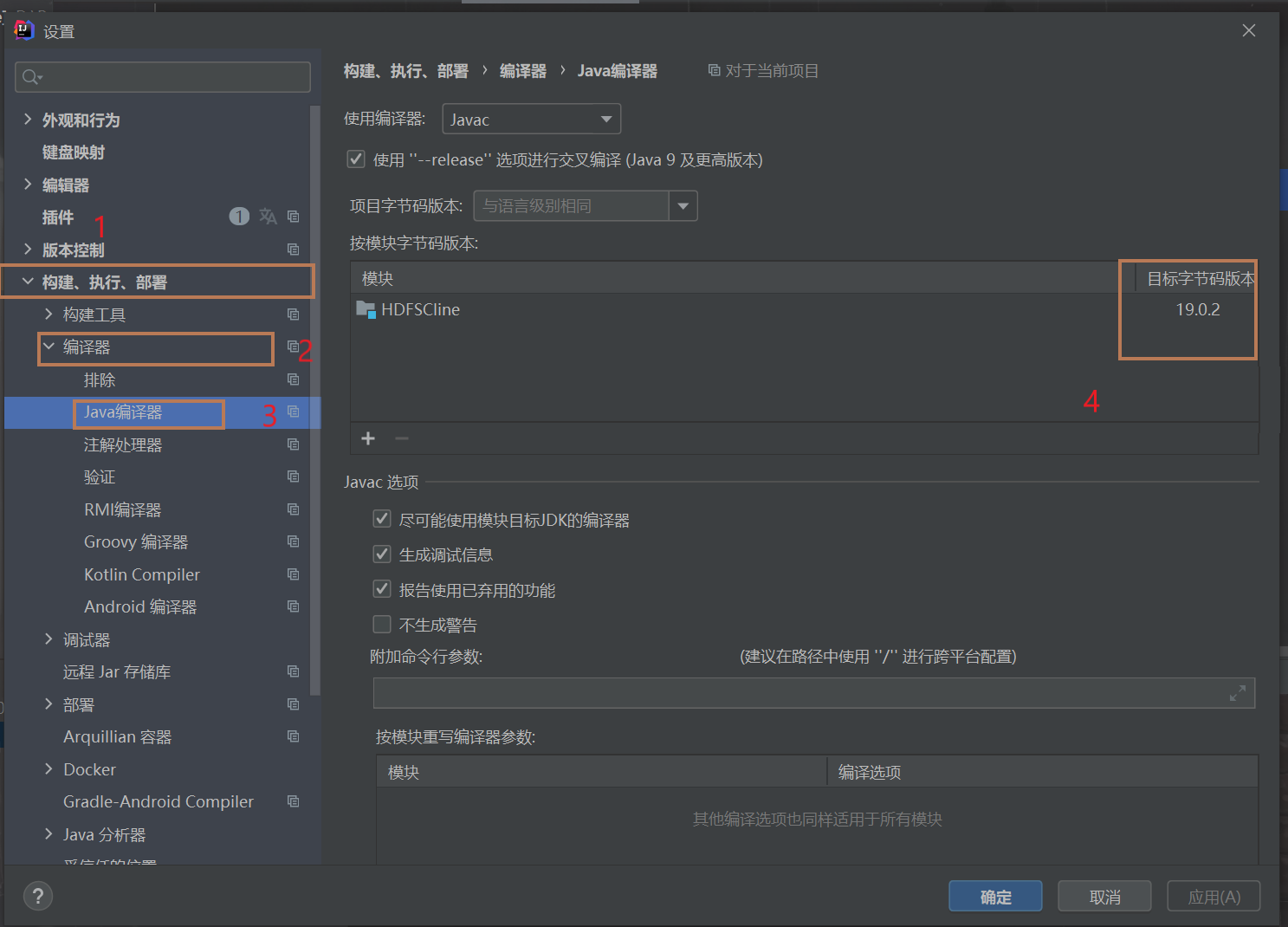Screen dimensions: 1288x927
Task: Click the IntelliJ IDEA logo in title bar
Action: (x=23, y=30)
